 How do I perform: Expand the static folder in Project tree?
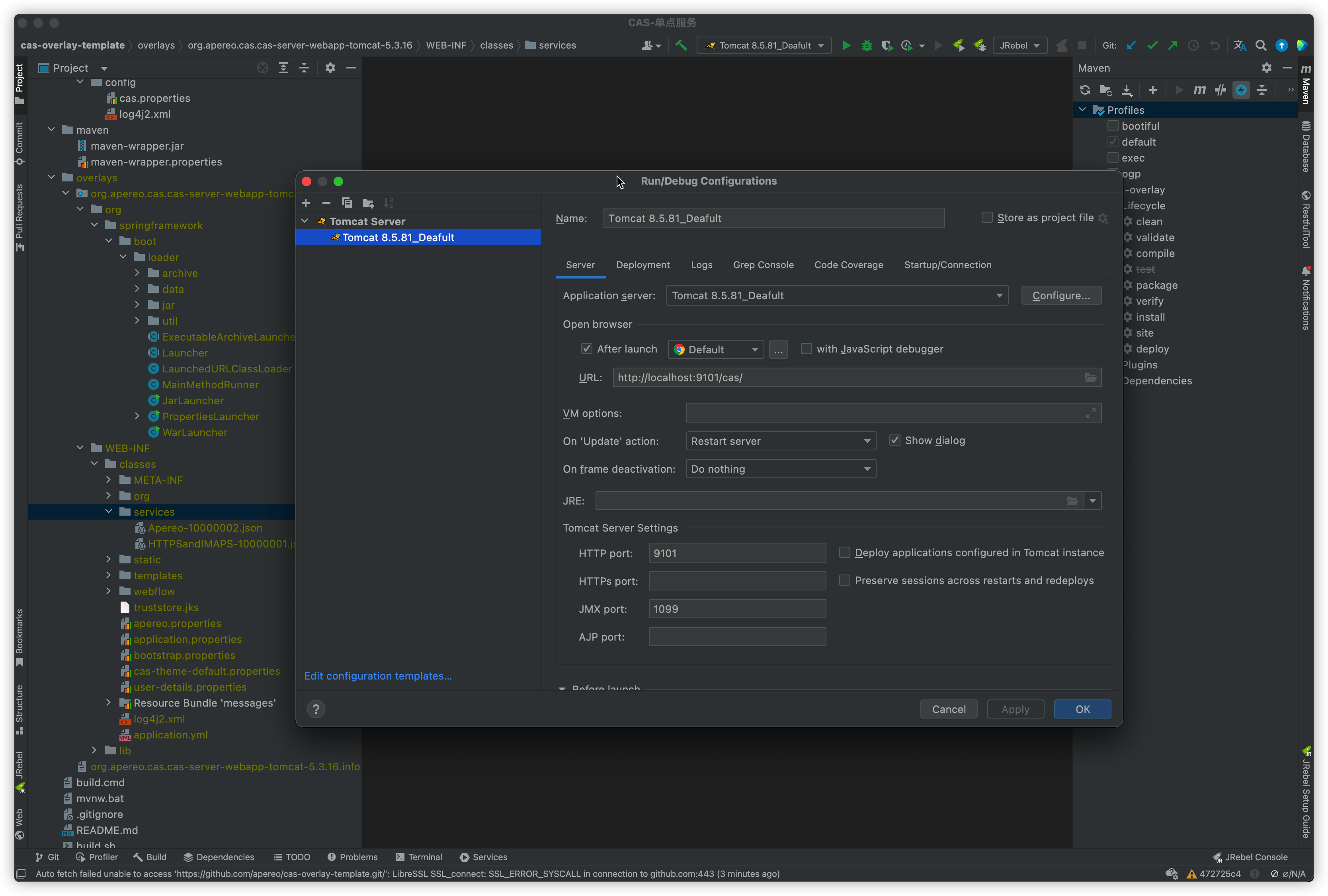[x=109, y=560]
